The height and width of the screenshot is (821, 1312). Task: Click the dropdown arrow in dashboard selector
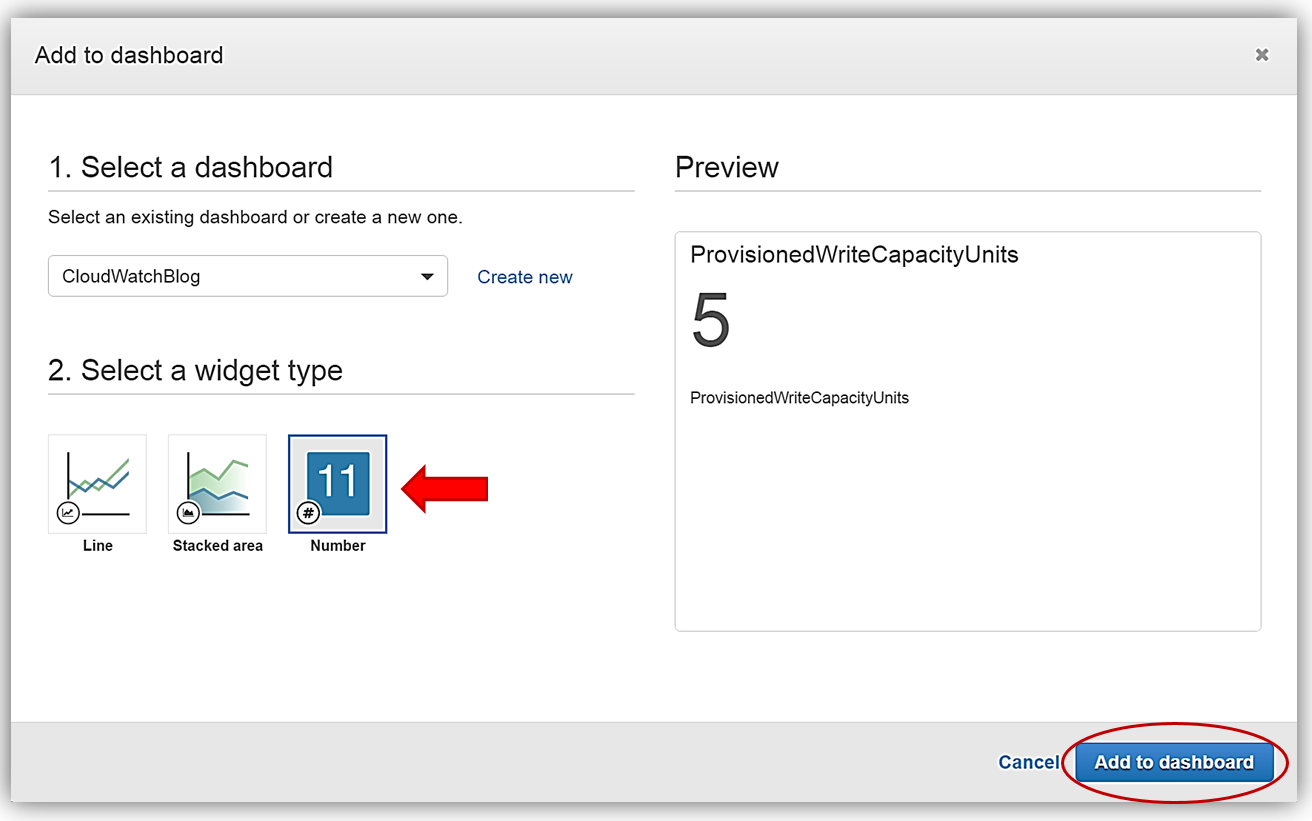tap(427, 277)
